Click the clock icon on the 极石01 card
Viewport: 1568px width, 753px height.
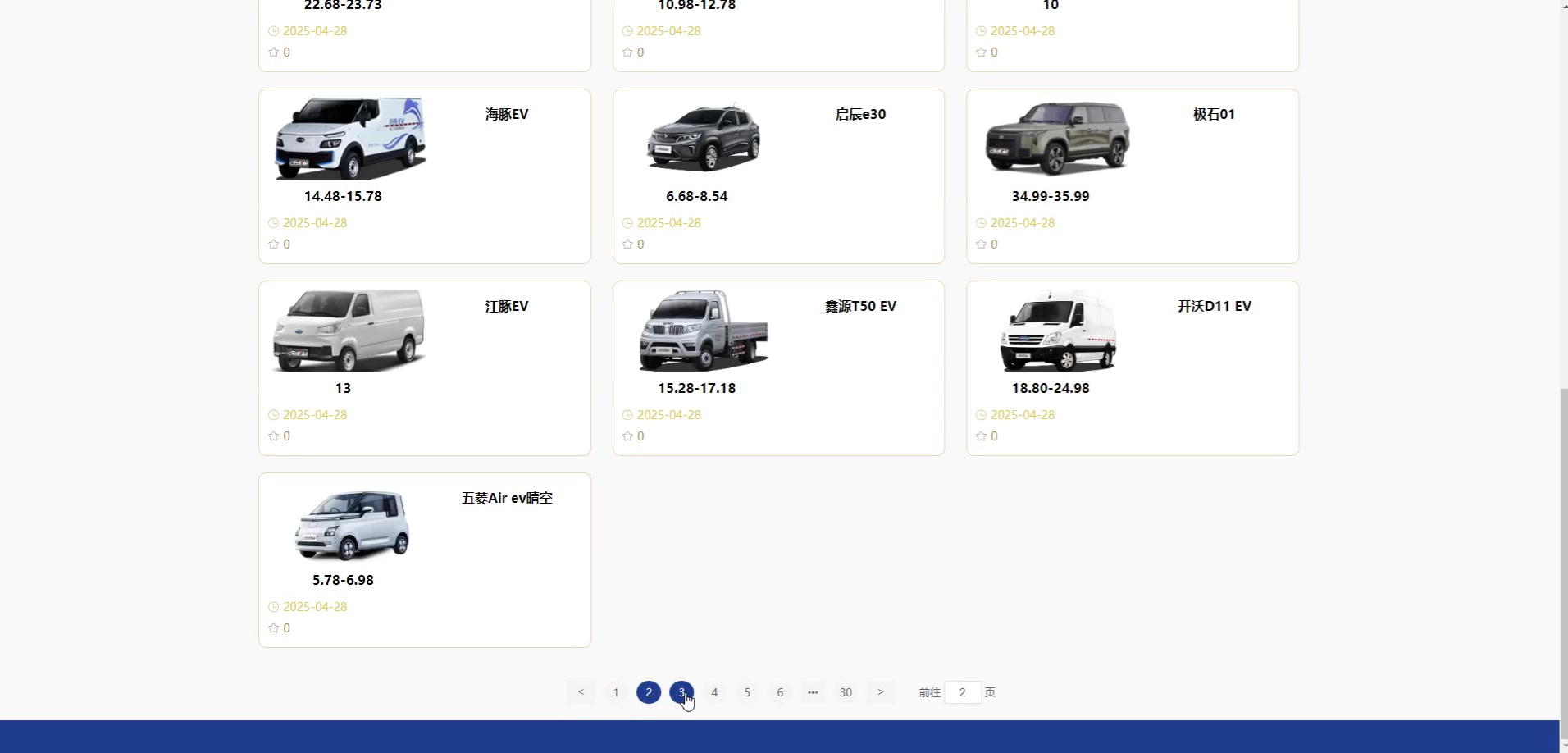click(x=981, y=223)
